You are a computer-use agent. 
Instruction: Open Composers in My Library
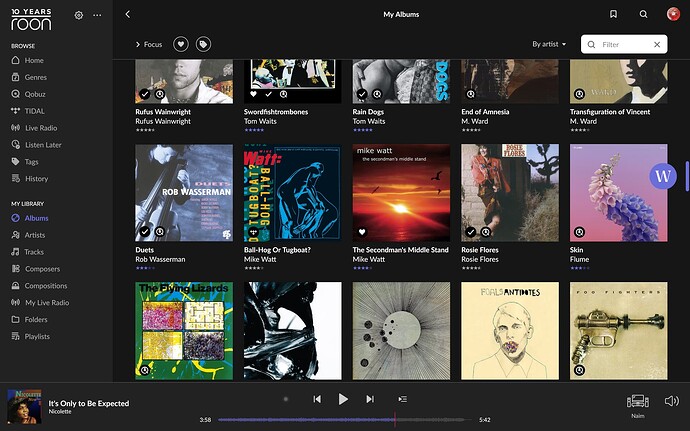[x=36, y=269]
